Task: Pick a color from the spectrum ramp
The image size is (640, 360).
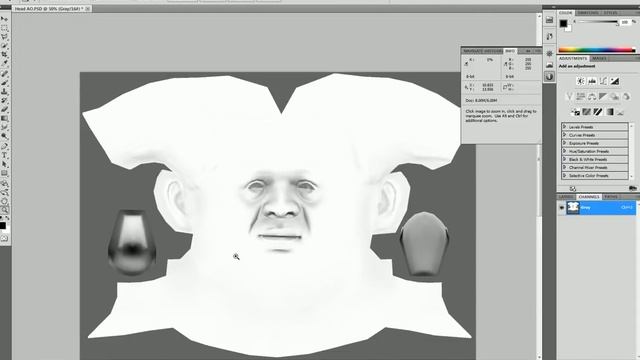Action: (x=597, y=50)
